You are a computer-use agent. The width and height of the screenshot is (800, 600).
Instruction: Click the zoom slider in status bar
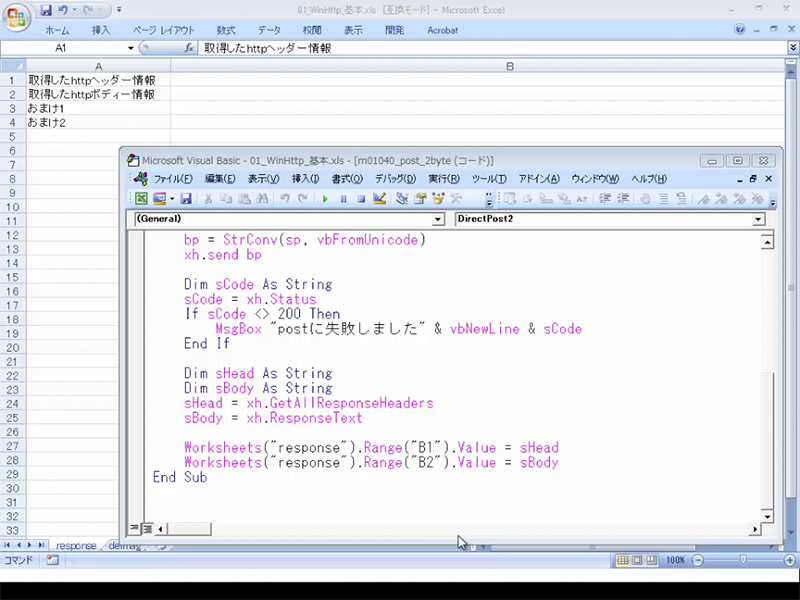click(x=743, y=561)
